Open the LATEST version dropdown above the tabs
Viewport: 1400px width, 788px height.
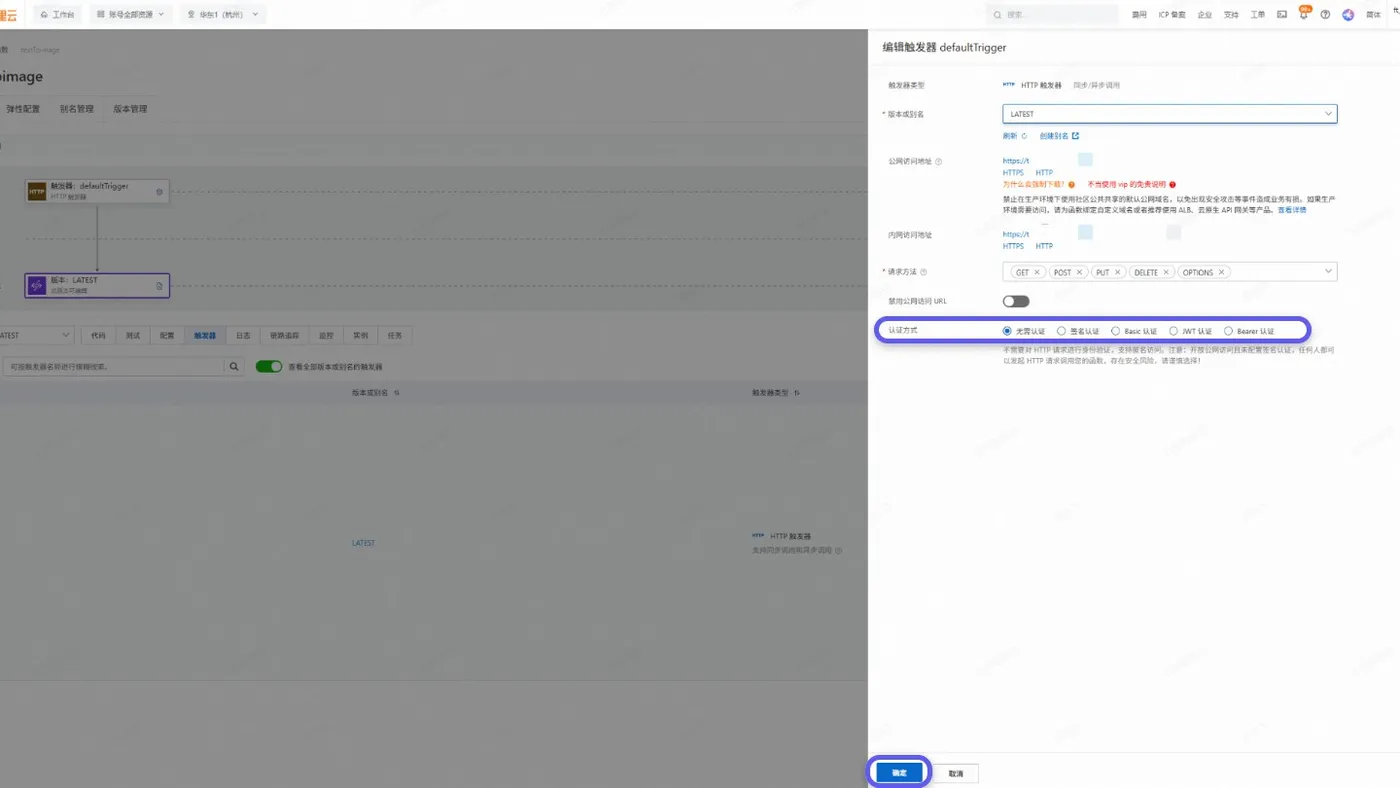(x=37, y=336)
